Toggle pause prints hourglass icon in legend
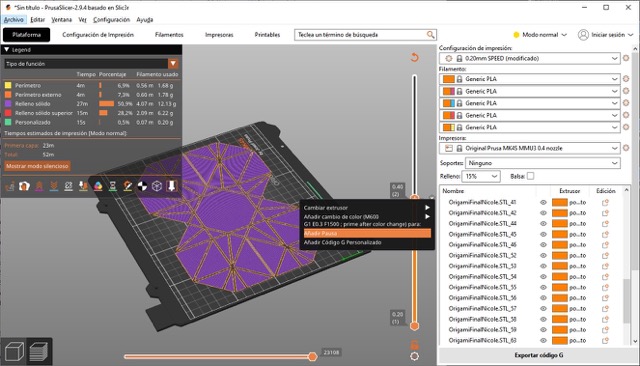The width and height of the screenshot is (640, 366). [113, 186]
